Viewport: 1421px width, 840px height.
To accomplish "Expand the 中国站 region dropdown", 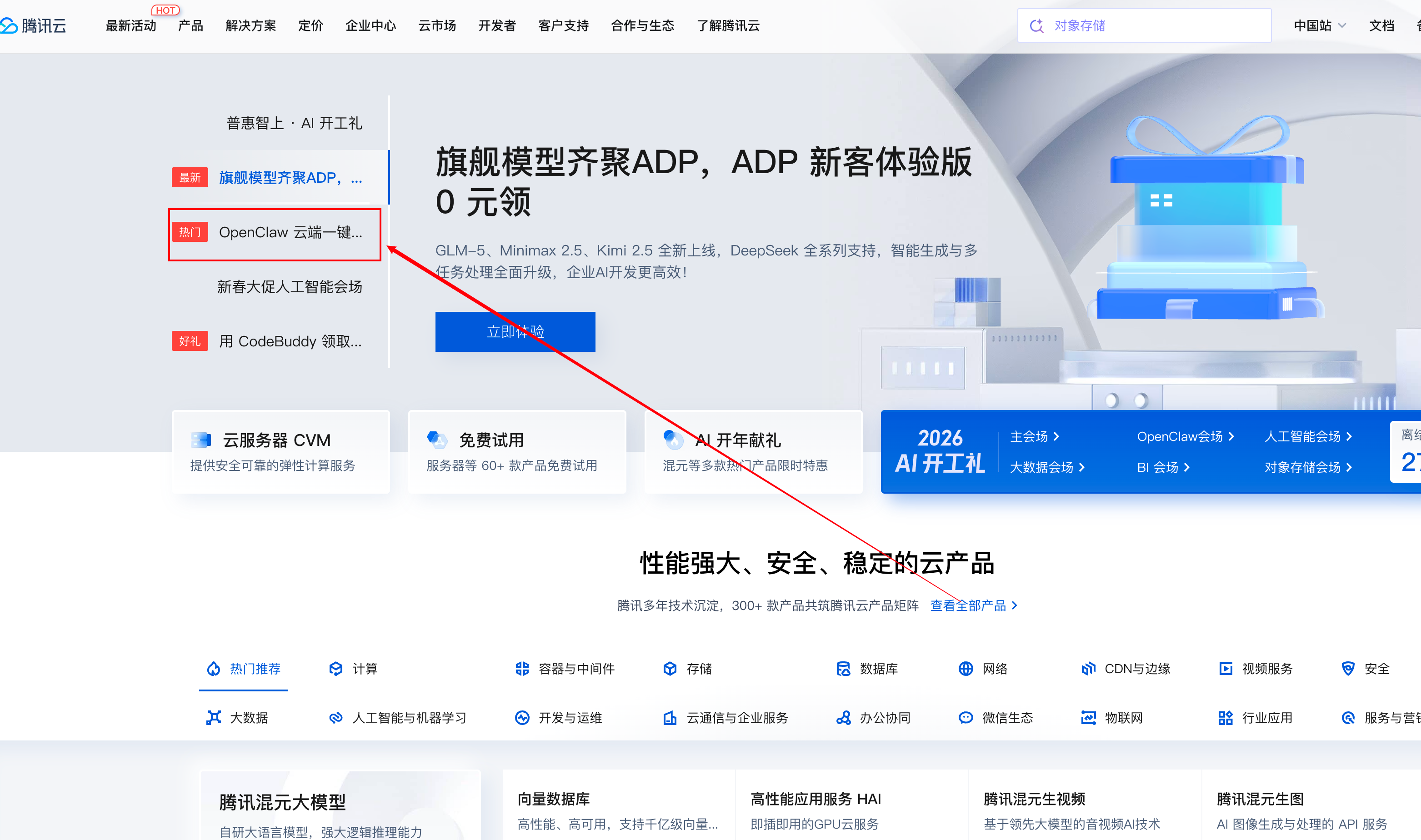I will 1319,25.
